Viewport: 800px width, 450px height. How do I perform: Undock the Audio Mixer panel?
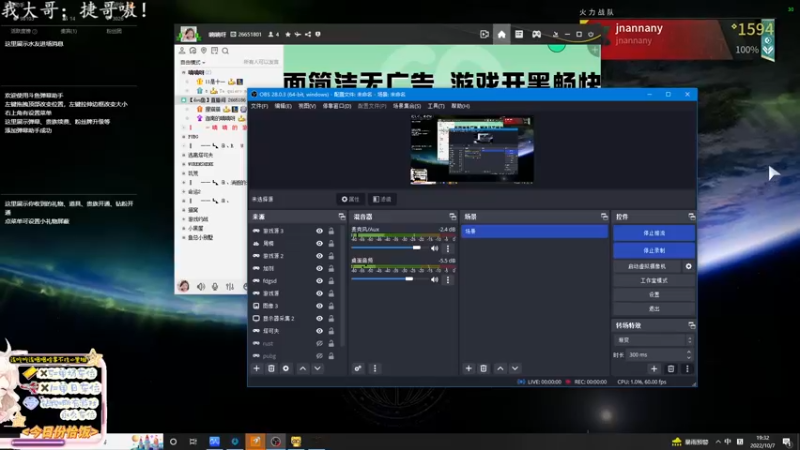pos(452,216)
